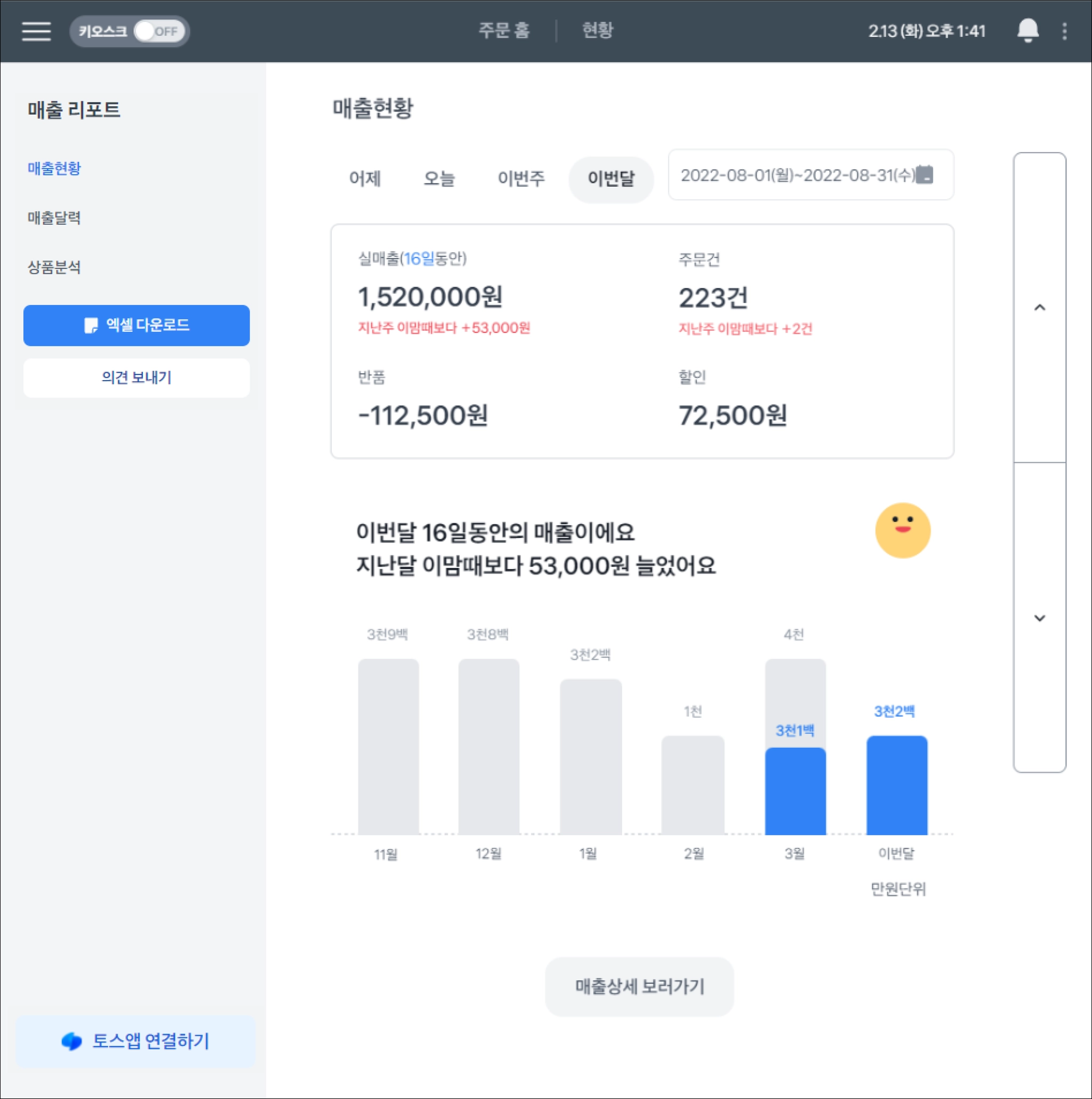
Task: Select the 이번주 period filter
Action: click(520, 179)
